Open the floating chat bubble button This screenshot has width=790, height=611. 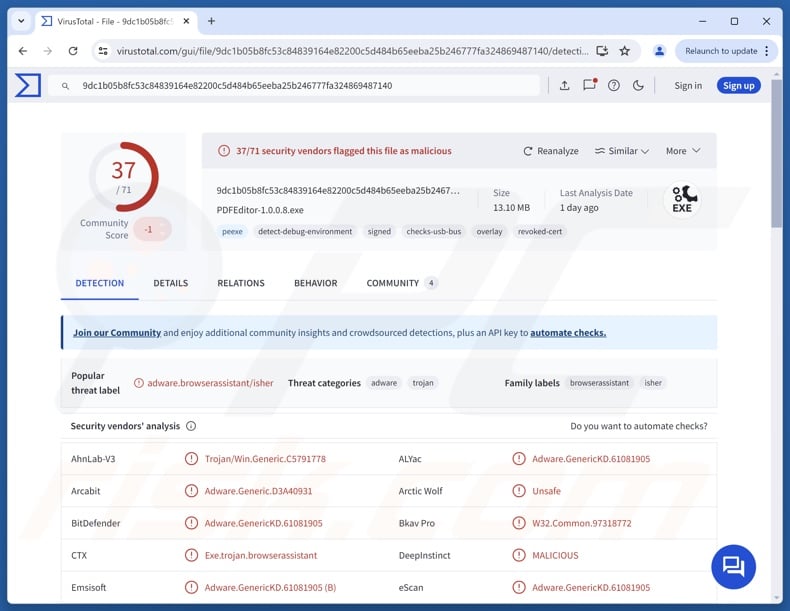click(x=733, y=567)
